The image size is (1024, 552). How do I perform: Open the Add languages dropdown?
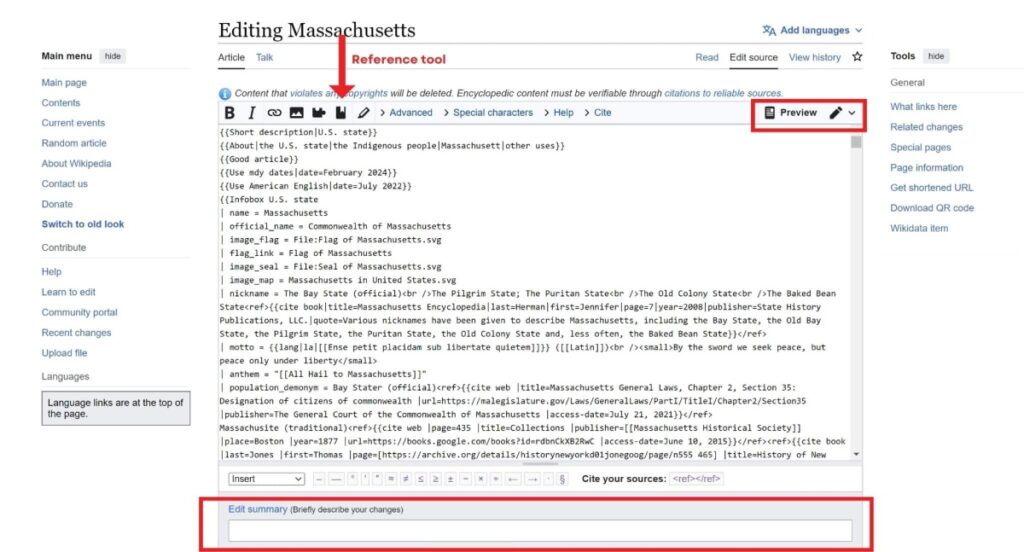click(813, 30)
